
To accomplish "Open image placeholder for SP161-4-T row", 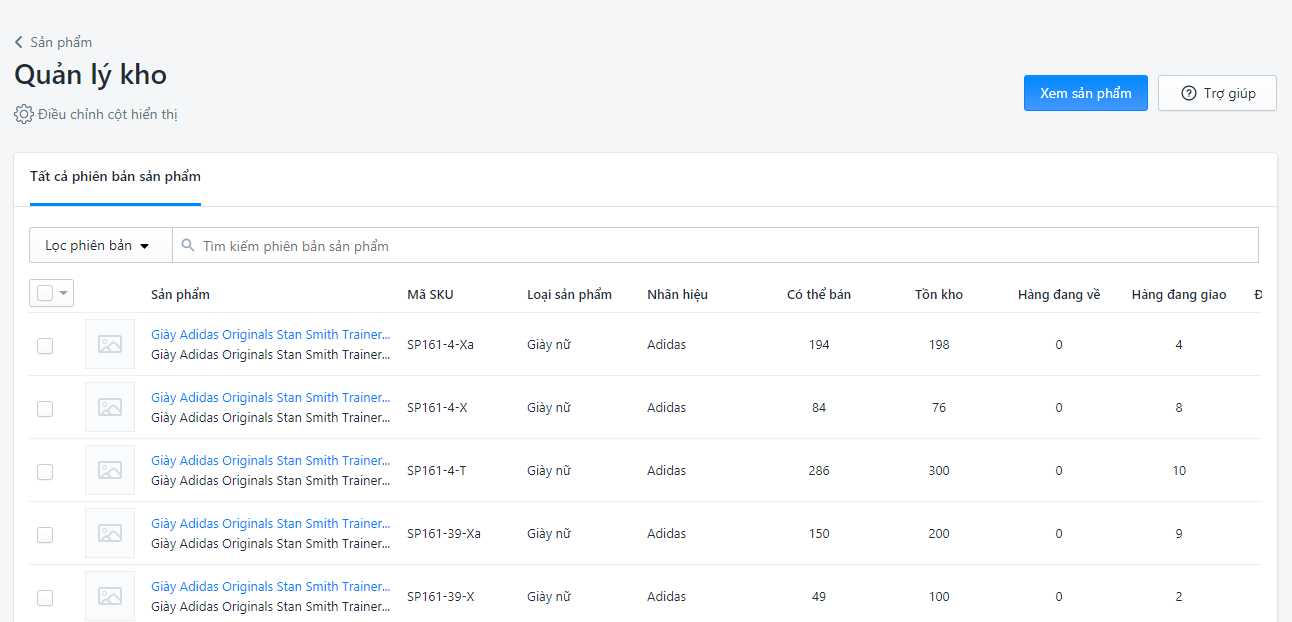I will 110,470.
